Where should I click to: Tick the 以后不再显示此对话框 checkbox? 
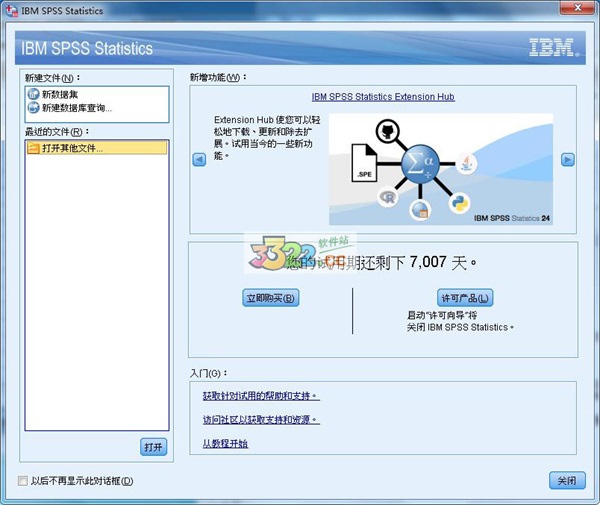(23, 481)
